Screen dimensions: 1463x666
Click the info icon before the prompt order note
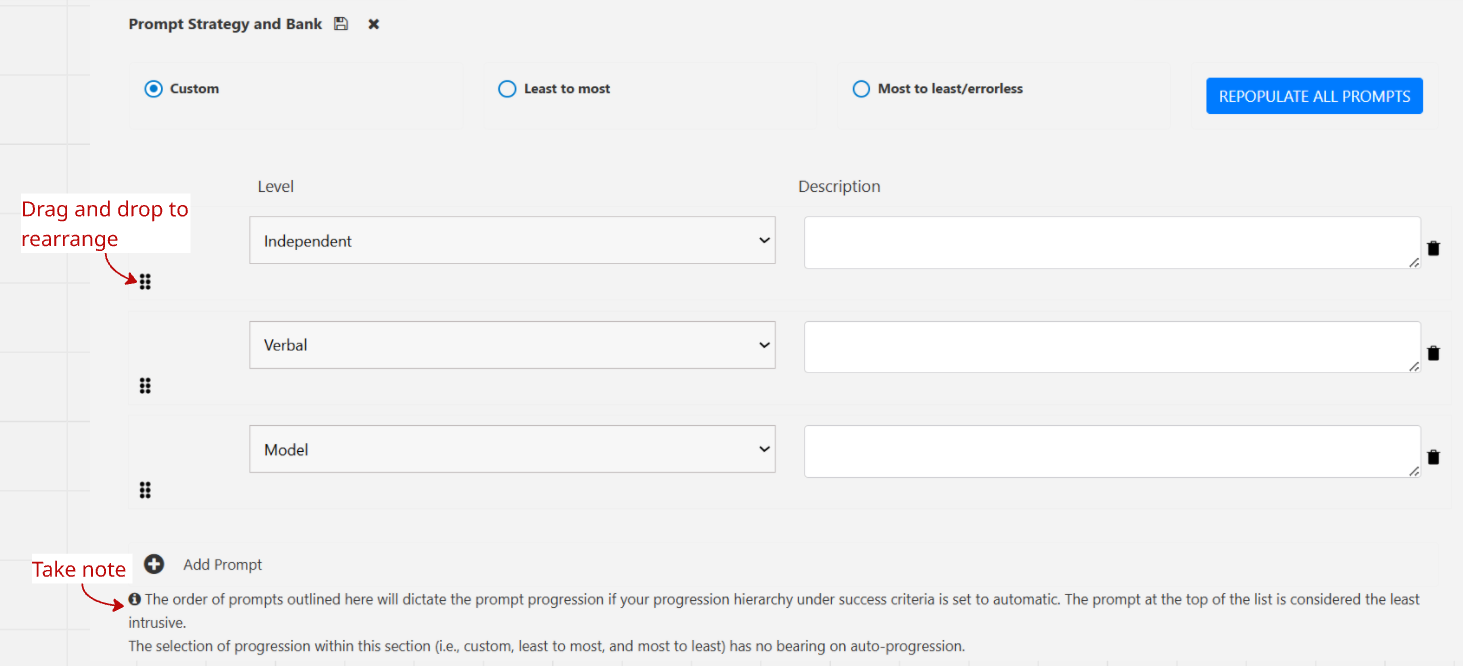click(x=135, y=600)
